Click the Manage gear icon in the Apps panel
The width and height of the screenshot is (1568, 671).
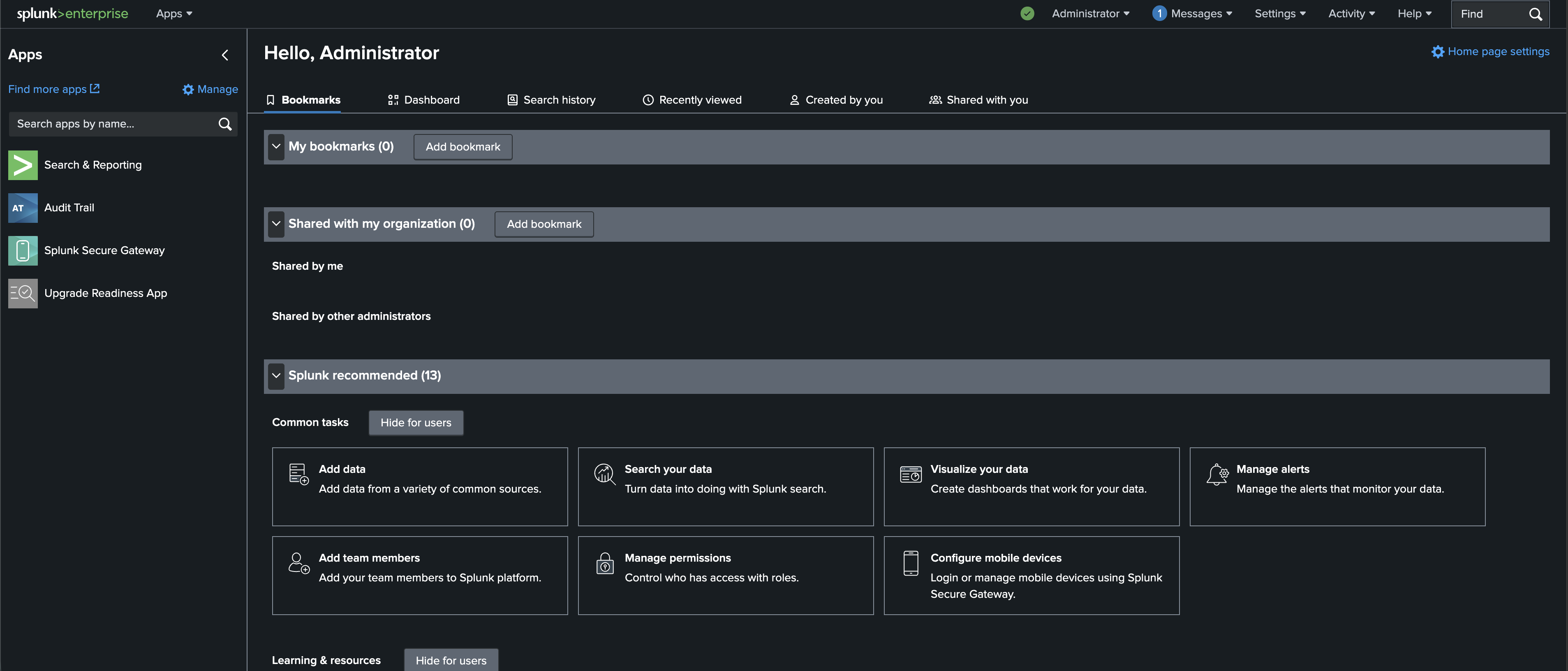pos(188,90)
